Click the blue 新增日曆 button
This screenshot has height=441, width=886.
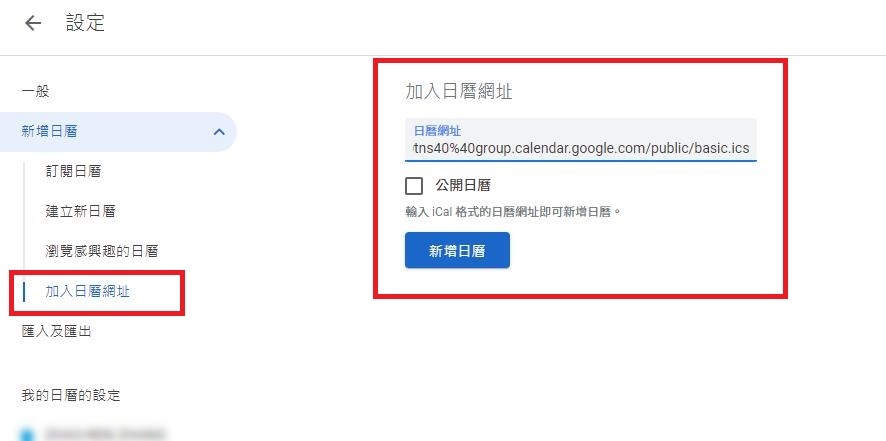[457, 250]
